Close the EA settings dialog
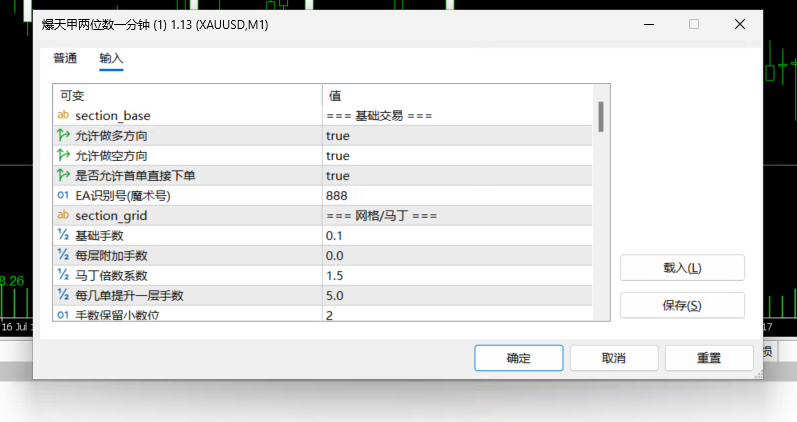This screenshot has width=797, height=422. (x=740, y=24)
